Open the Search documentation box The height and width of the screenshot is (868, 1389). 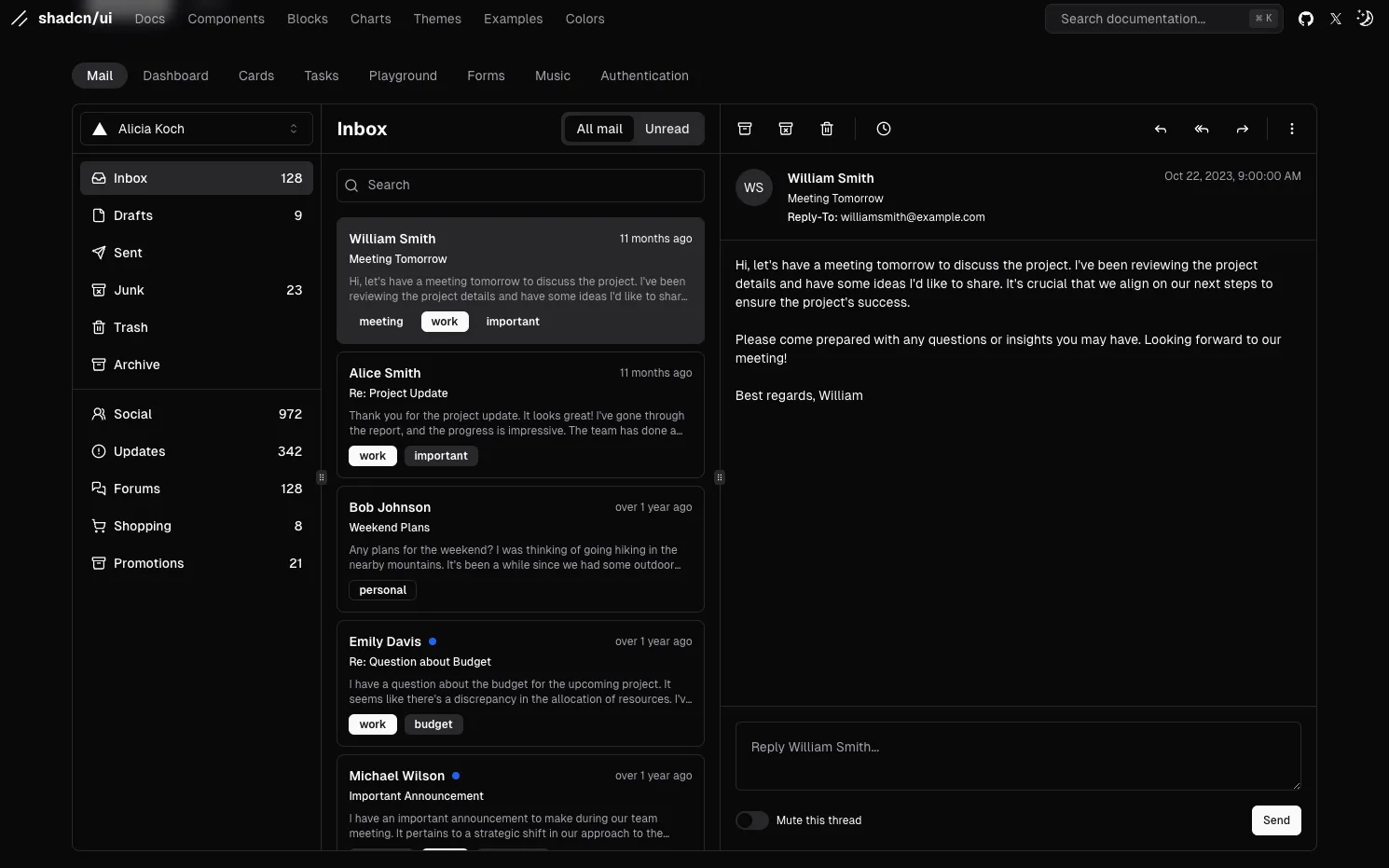click(x=1164, y=19)
